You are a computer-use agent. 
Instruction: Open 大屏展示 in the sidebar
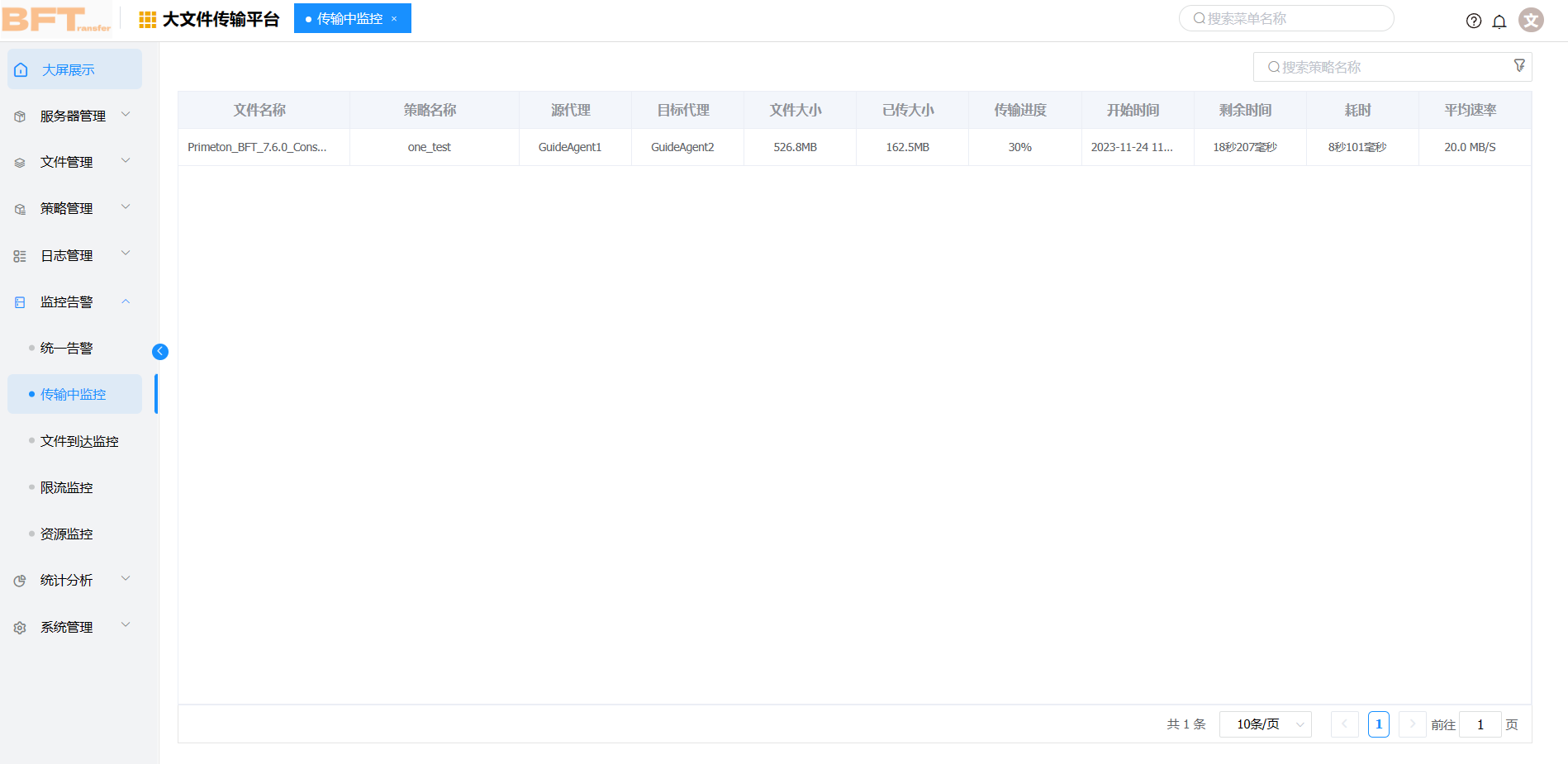coord(75,69)
